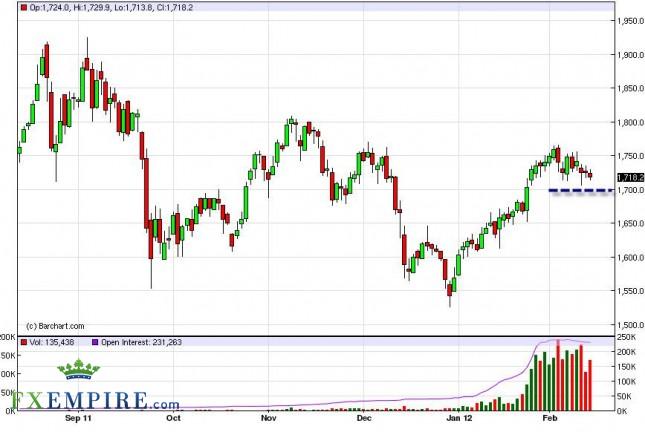Click the '(c) Barchart.com' credit text
This screenshot has width=645, height=432.
click(55, 326)
